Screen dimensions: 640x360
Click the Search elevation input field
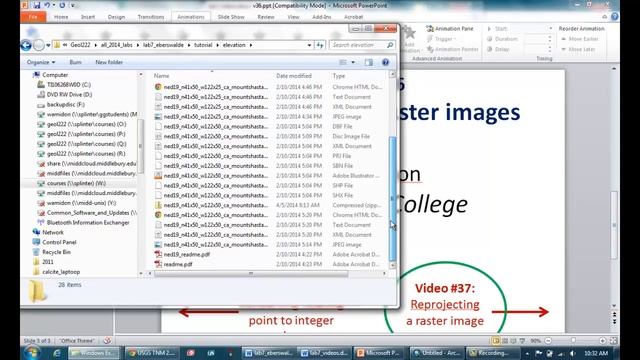pos(362,45)
